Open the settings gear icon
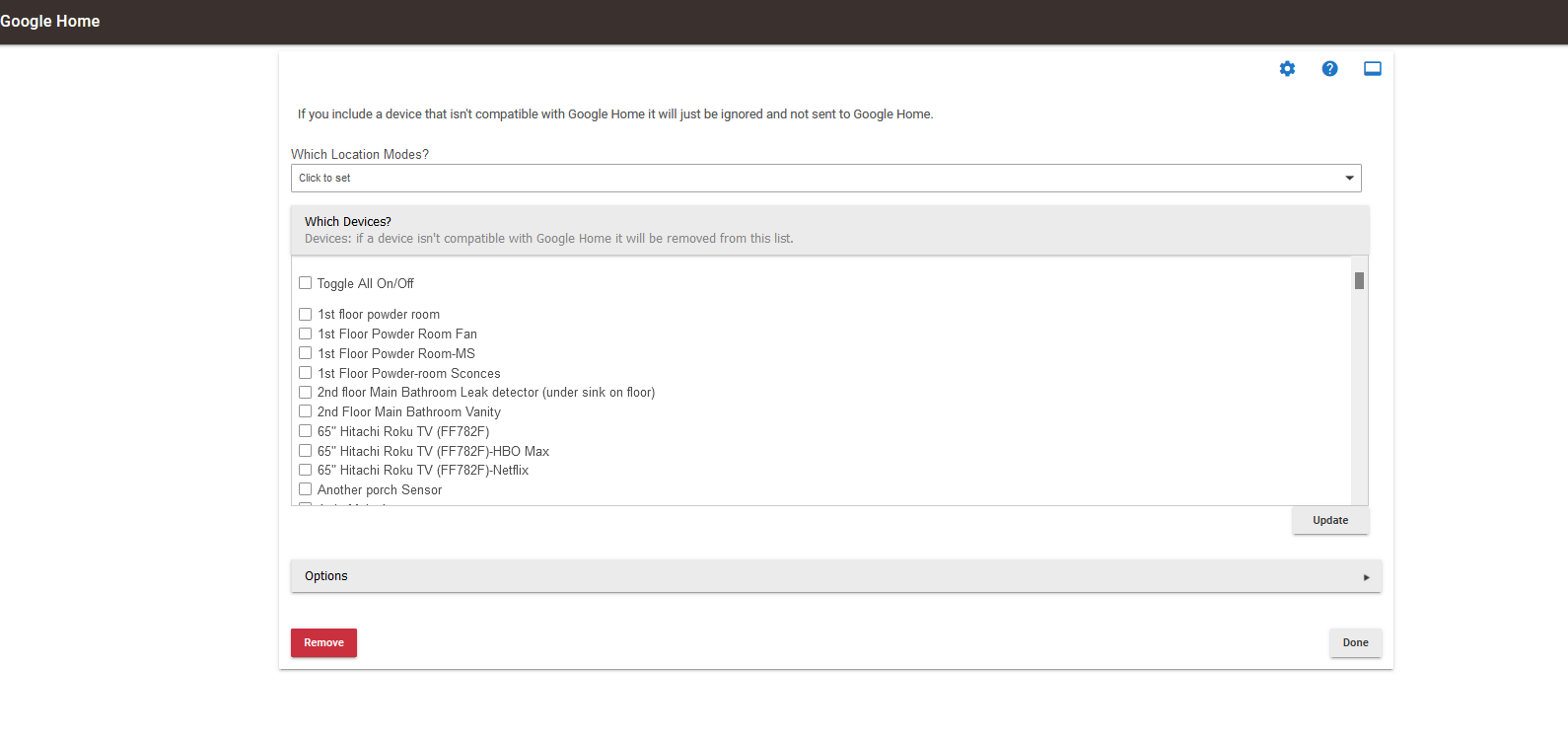This screenshot has width=1568, height=742. (1287, 69)
